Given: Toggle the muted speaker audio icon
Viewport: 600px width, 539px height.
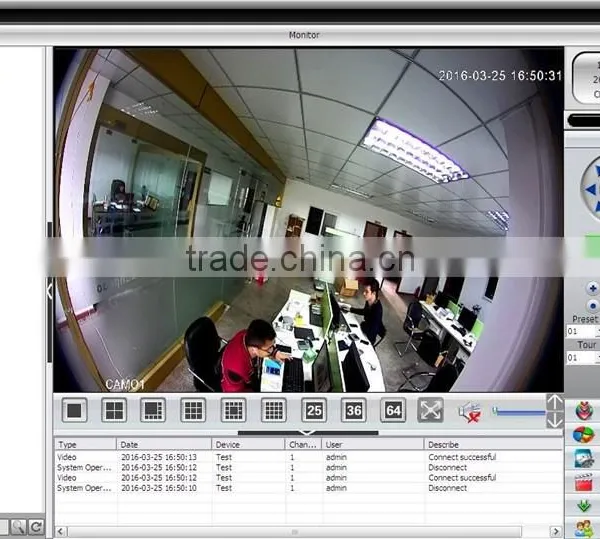Looking at the screenshot, I should coord(470,412).
